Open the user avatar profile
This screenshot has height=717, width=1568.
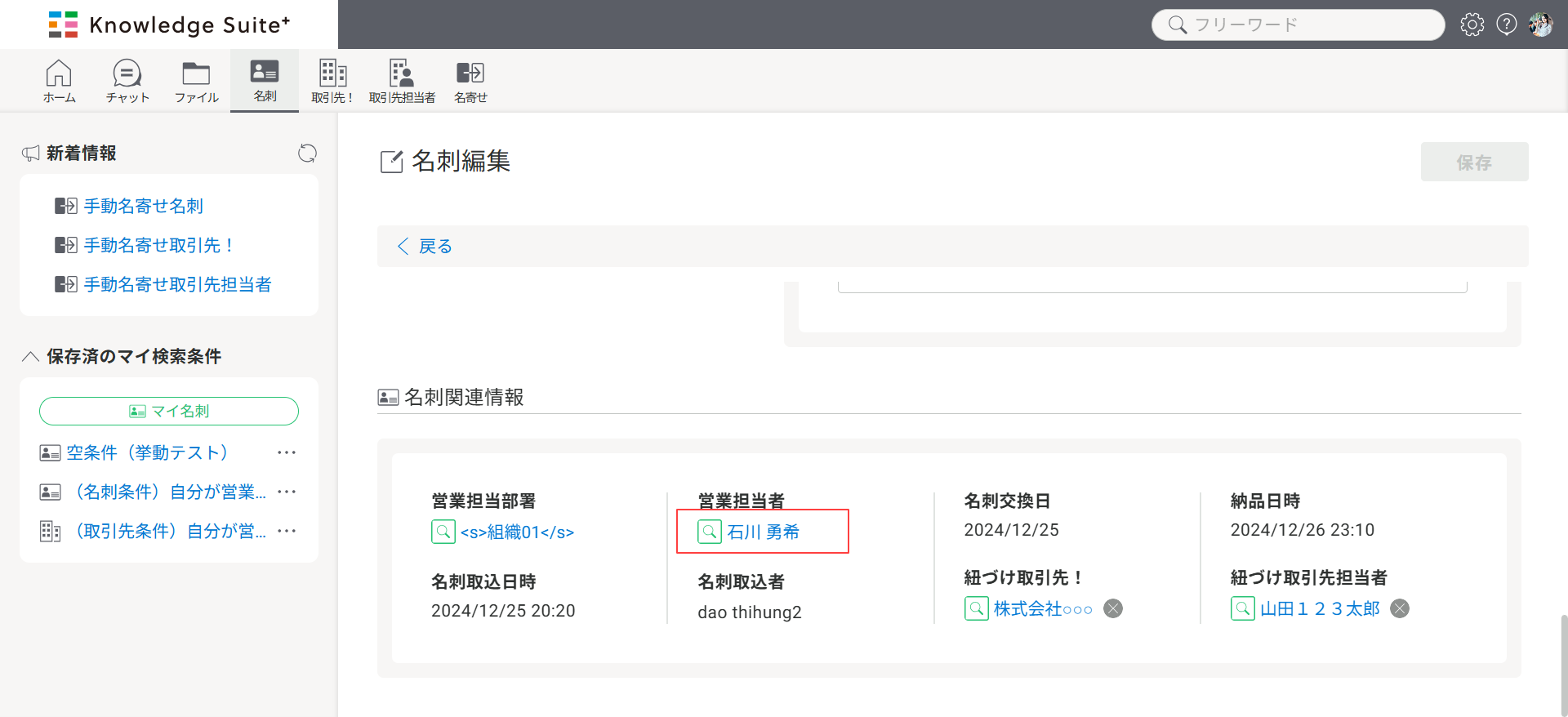click(1540, 24)
